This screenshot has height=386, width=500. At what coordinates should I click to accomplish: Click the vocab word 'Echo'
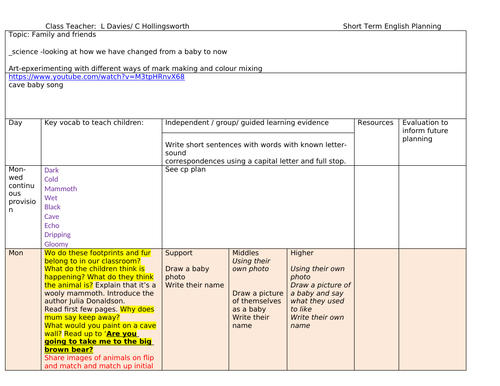(52, 226)
